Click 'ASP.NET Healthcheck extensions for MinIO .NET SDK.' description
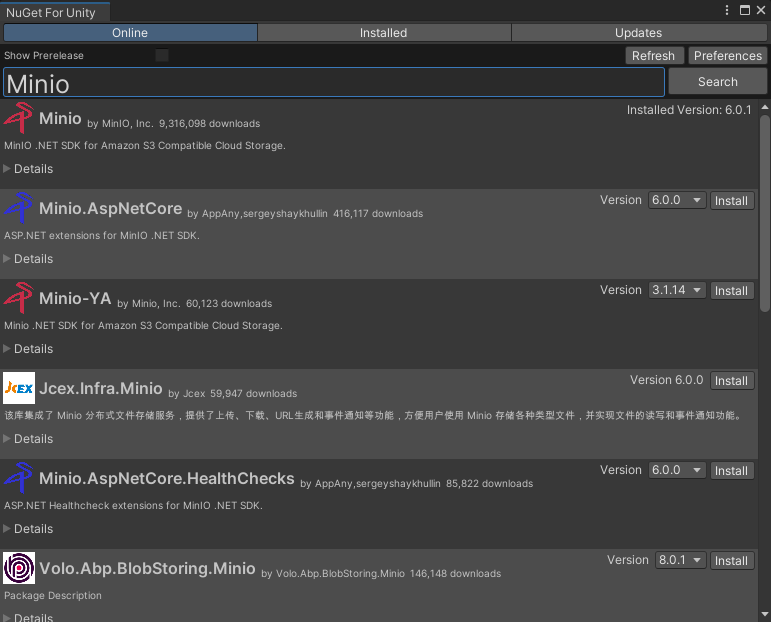This screenshot has height=622, width=771. (x=133, y=505)
